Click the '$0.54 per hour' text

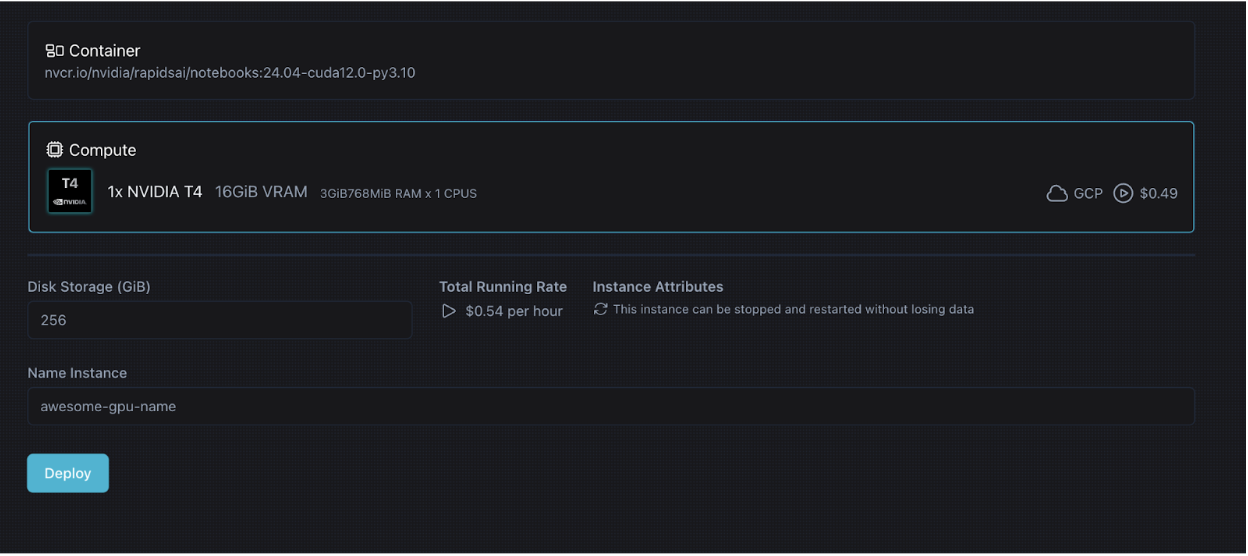tap(514, 311)
